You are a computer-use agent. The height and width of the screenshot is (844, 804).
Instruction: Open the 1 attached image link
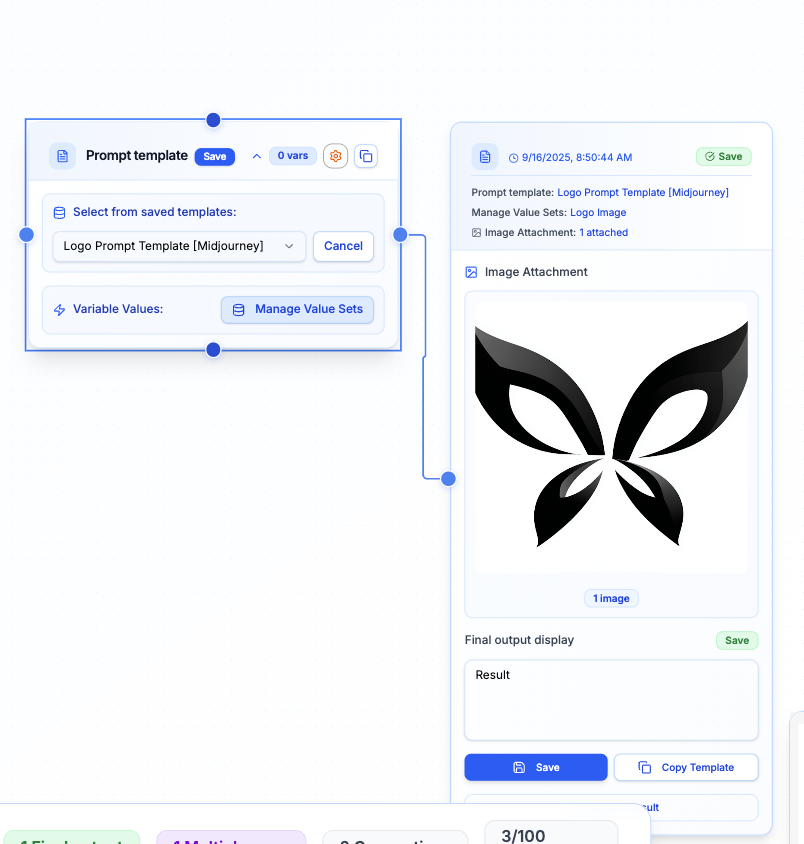(603, 232)
